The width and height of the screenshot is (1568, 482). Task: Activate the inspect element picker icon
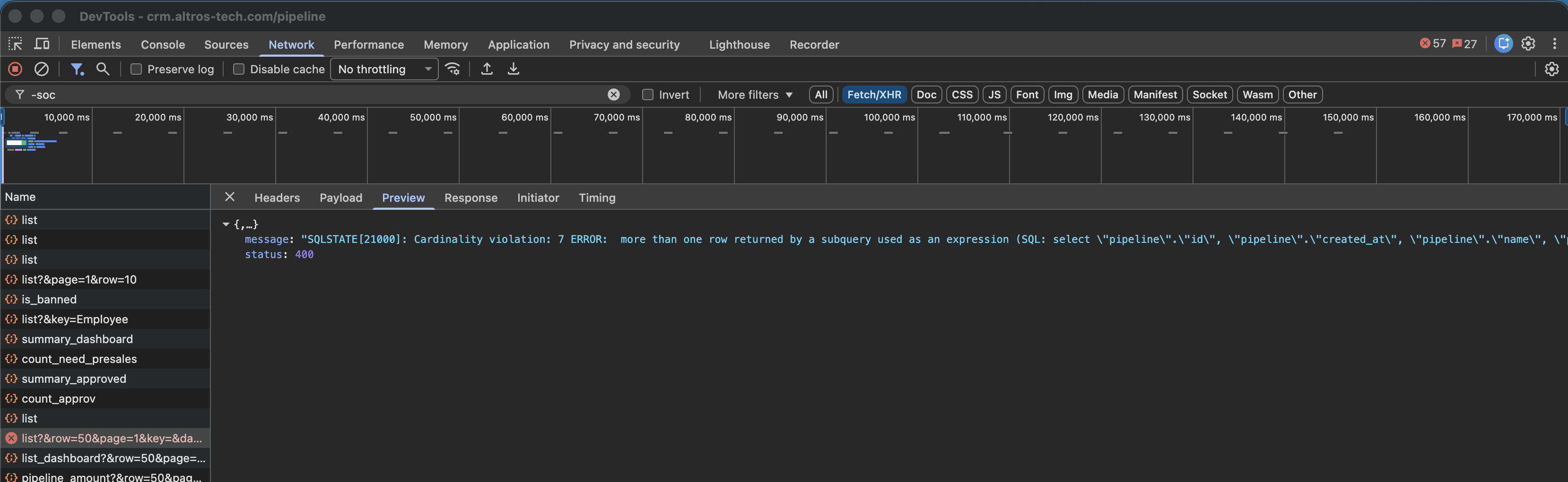coord(15,44)
